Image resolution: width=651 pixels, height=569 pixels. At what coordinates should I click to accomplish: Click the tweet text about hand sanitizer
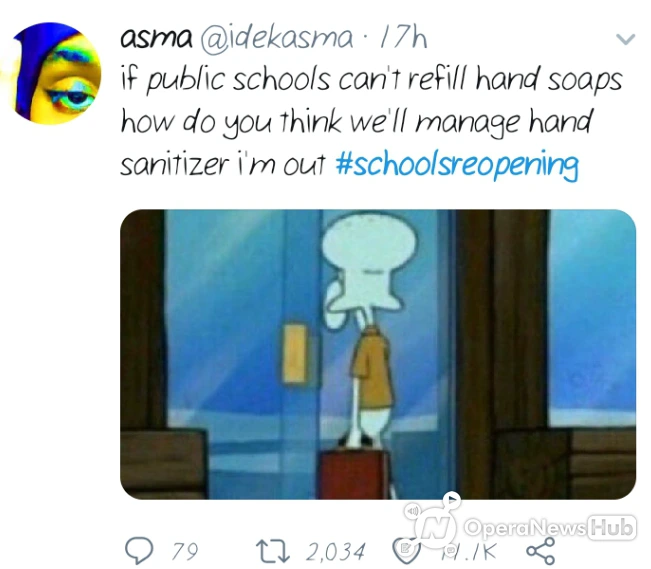click(x=371, y=121)
